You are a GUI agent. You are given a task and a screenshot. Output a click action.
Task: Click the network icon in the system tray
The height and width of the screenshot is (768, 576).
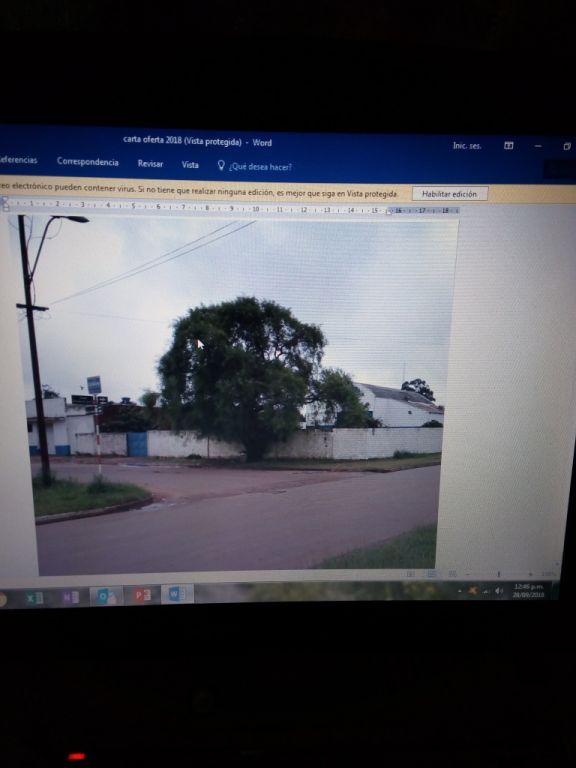[x=486, y=591]
